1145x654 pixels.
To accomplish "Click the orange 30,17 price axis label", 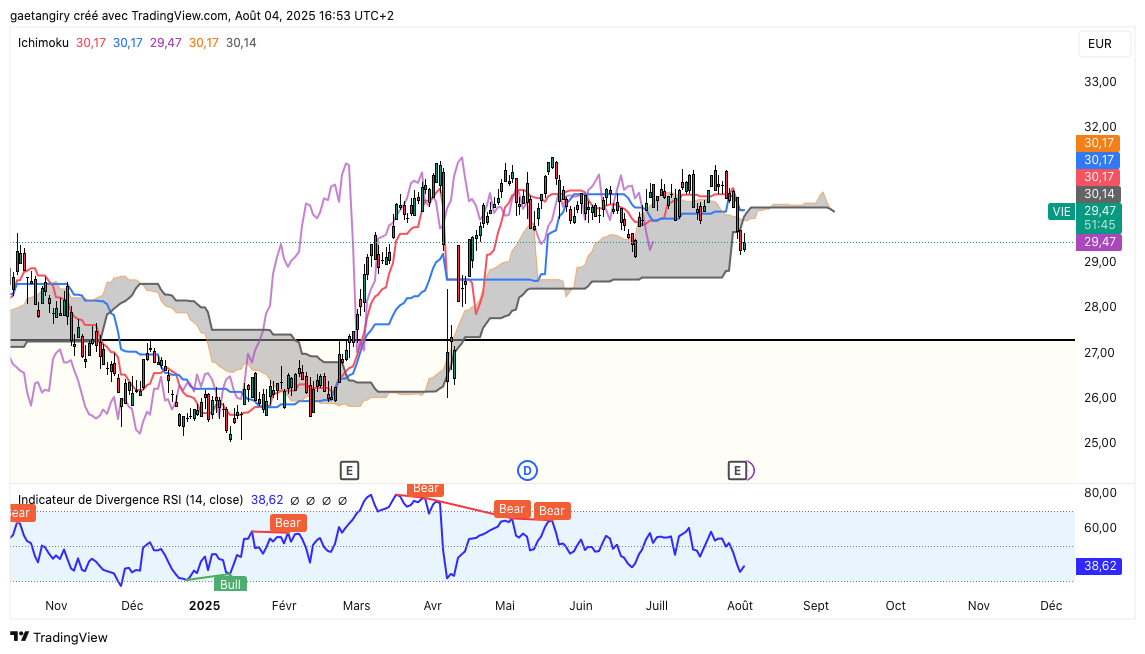I will [1098, 143].
